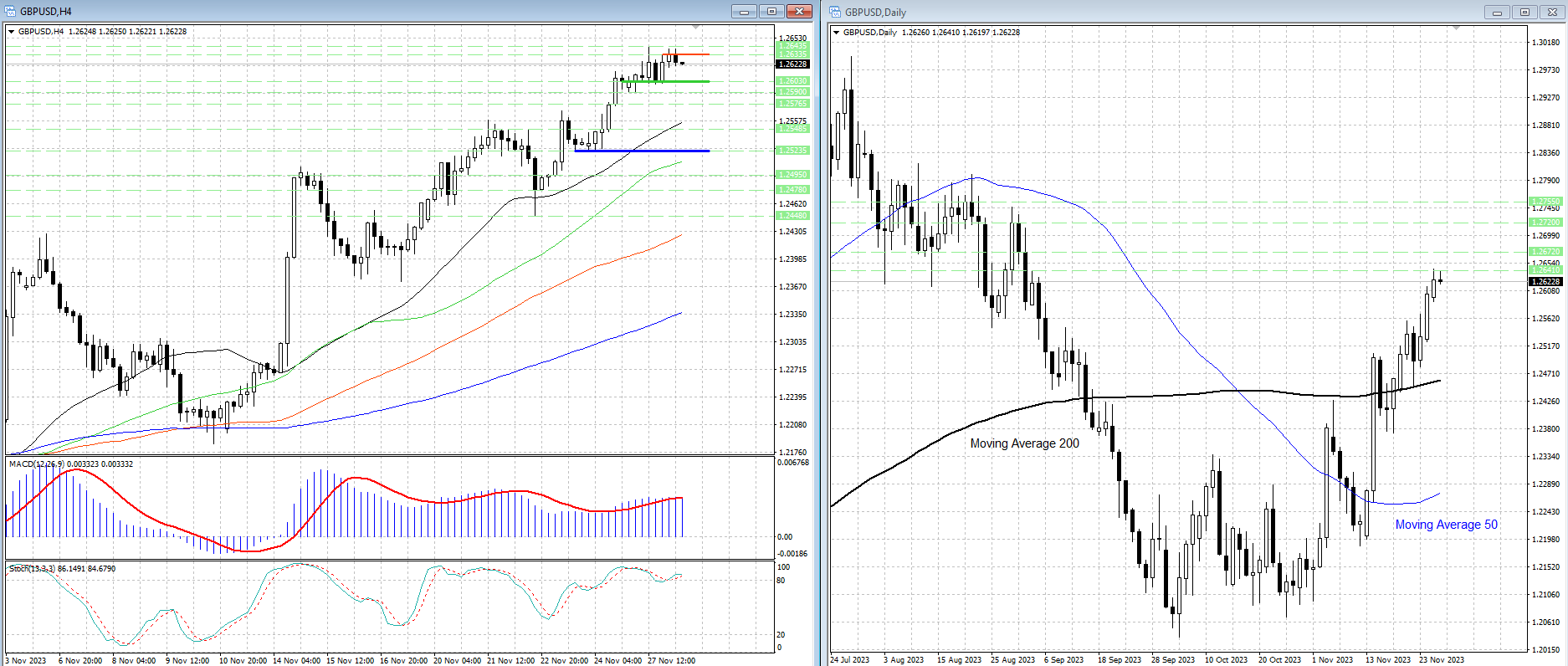
Task: Click the green 1.24950 level label
Action: pos(792,175)
